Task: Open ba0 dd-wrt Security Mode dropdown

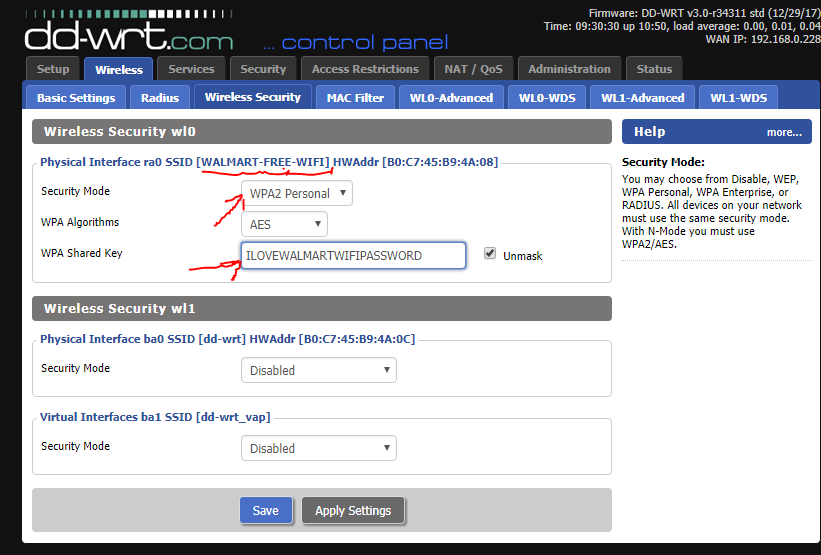Action: (319, 370)
